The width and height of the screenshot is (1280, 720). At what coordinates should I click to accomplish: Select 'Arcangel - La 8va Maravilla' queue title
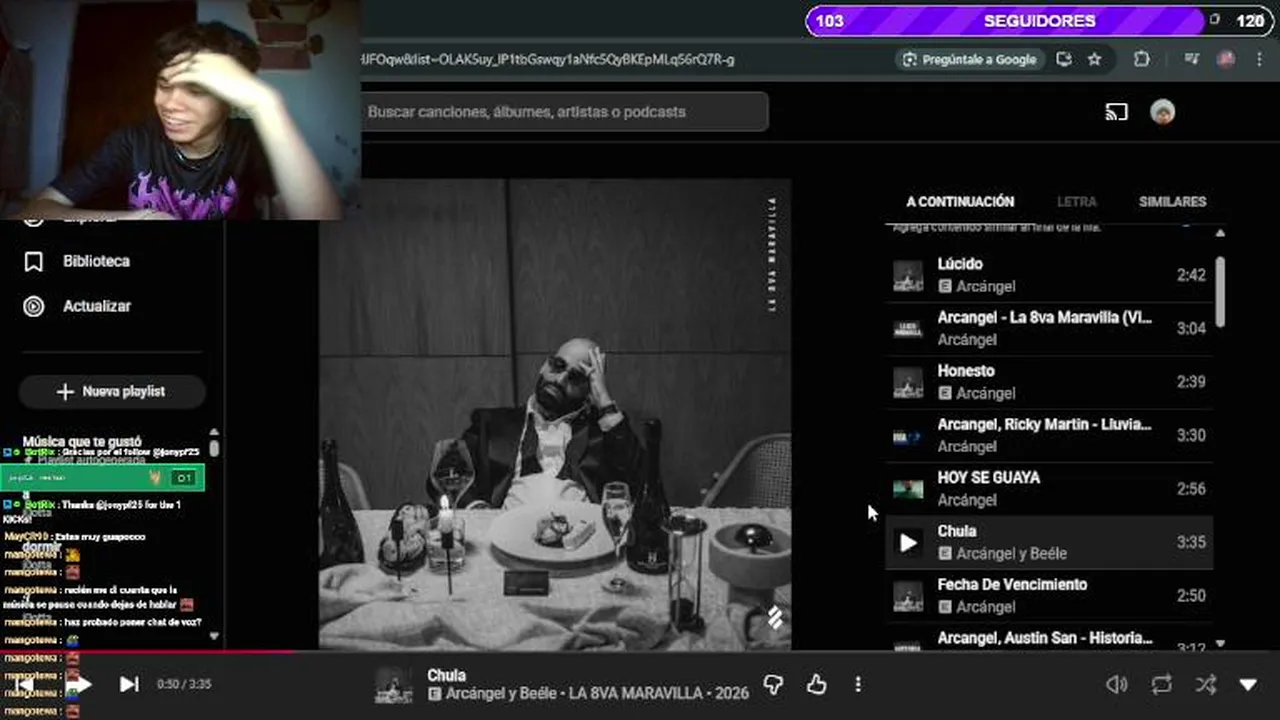1045,318
